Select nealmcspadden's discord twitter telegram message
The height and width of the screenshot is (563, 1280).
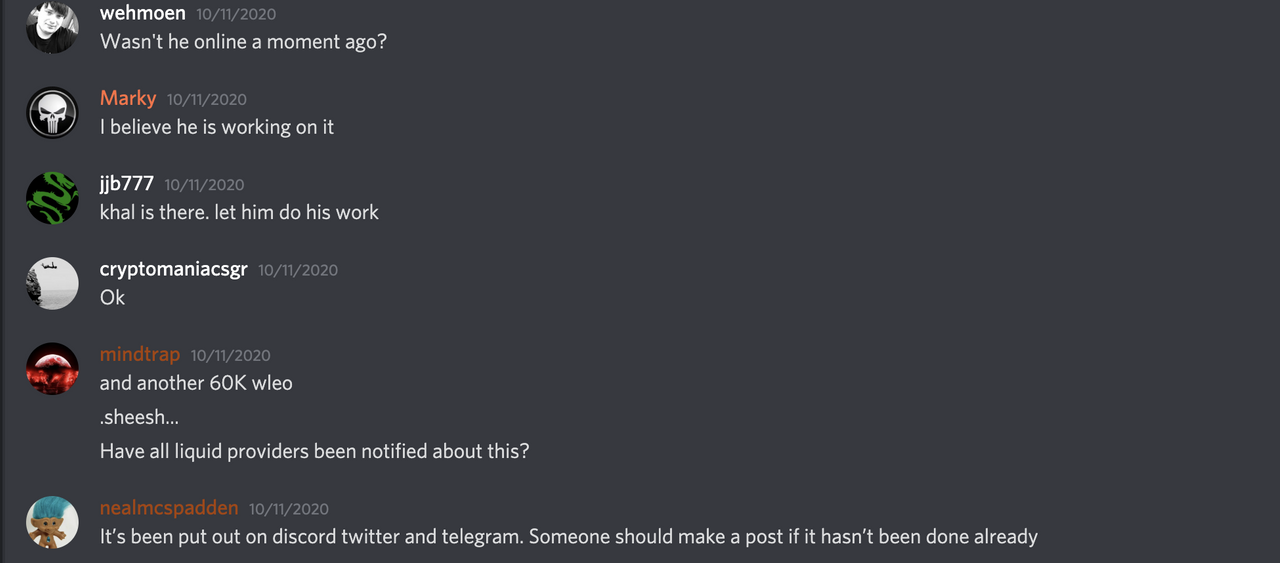569,537
